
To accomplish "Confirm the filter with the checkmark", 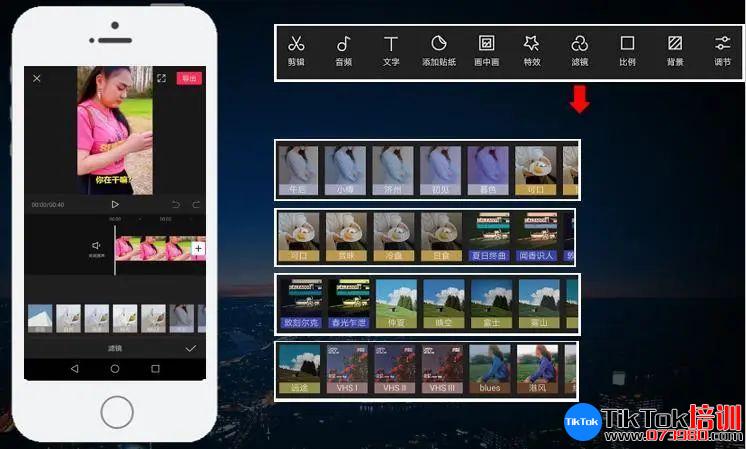I will 190,348.
